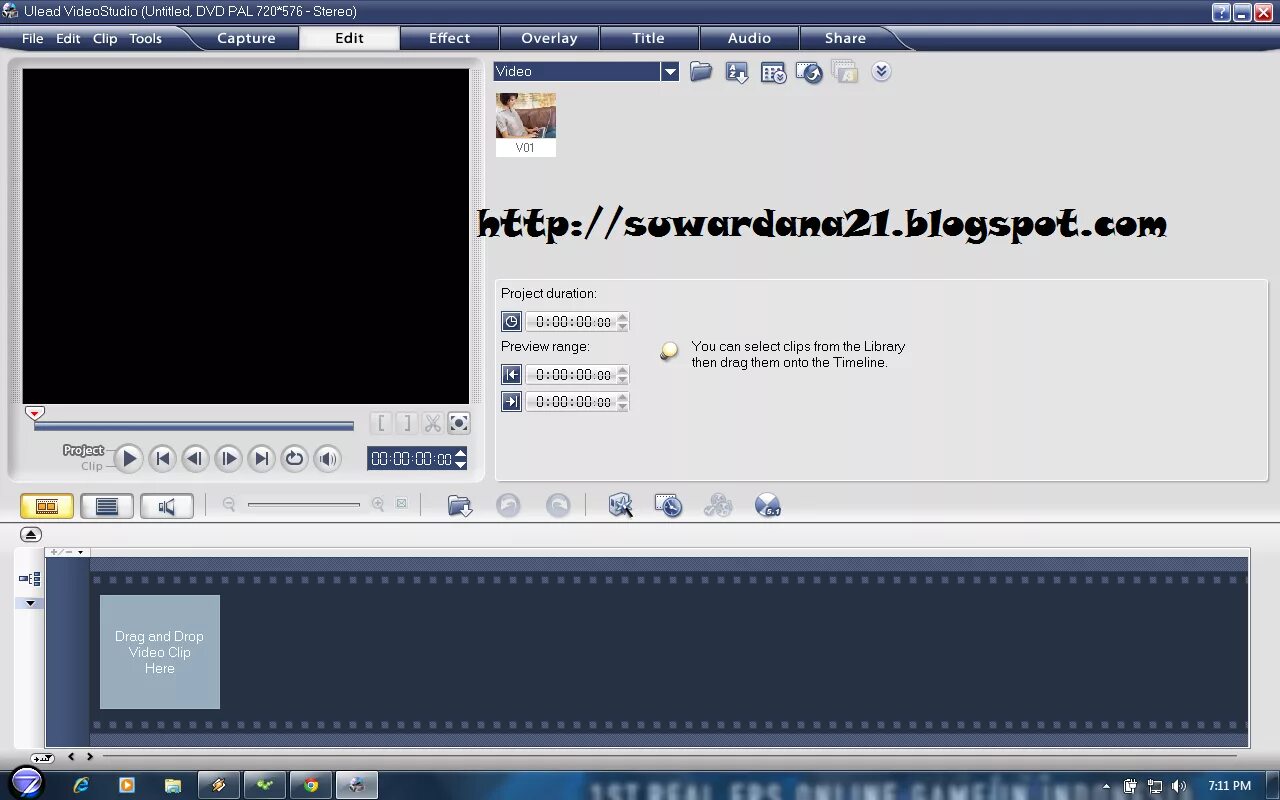1280x800 pixels.
Task: Click the preview range start marker icon
Action: 511,375
